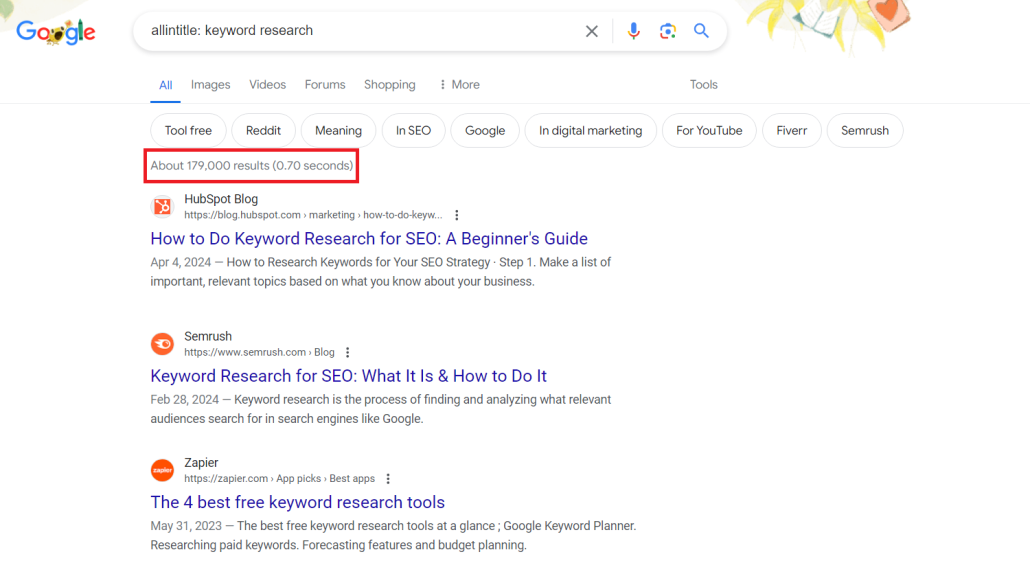
Task: Apply the In digital marketing filter chip
Action: [x=591, y=131]
